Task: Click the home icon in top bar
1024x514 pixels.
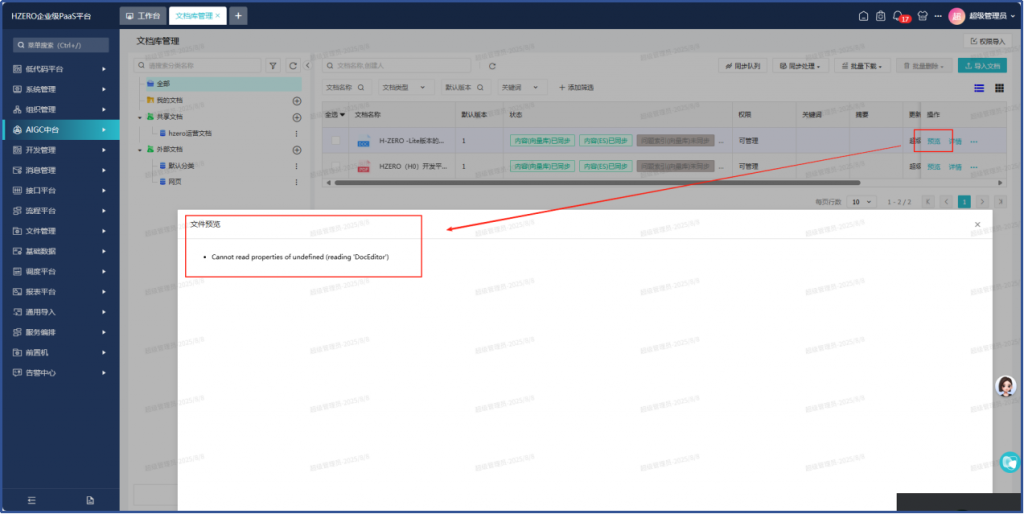Action: [x=864, y=16]
